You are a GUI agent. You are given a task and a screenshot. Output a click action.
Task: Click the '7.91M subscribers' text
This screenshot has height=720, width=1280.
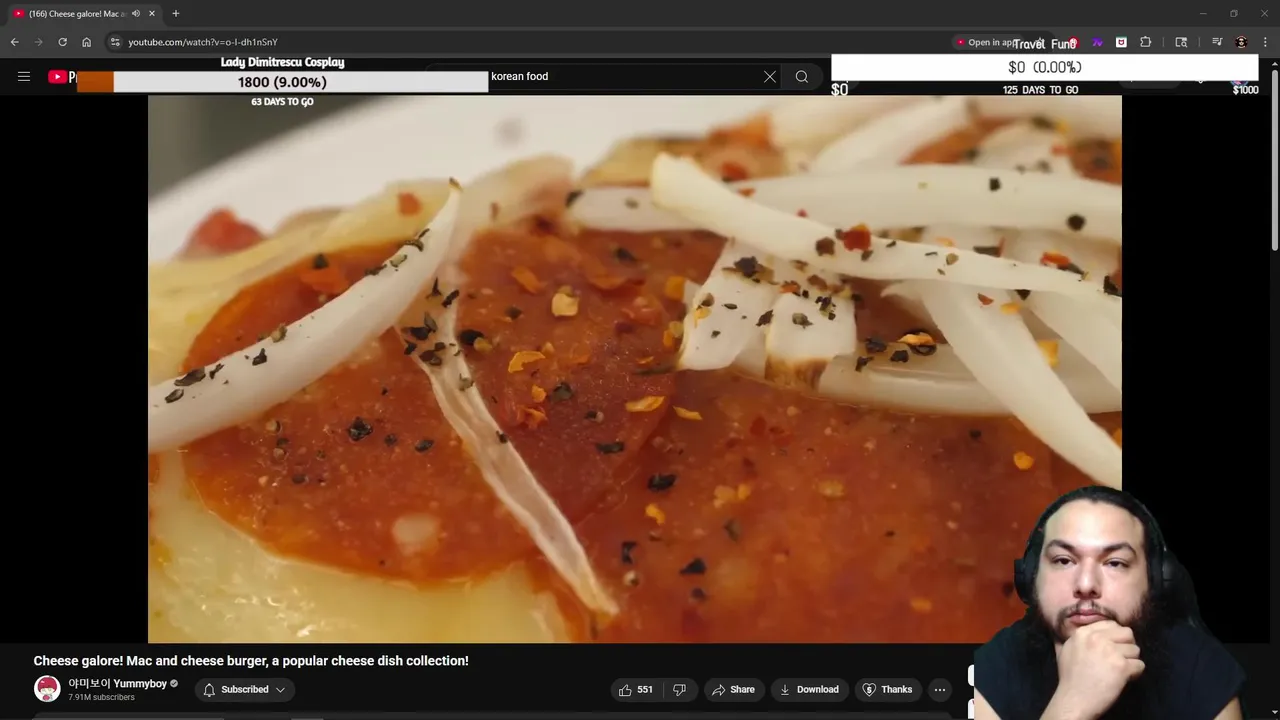[x=101, y=697]
